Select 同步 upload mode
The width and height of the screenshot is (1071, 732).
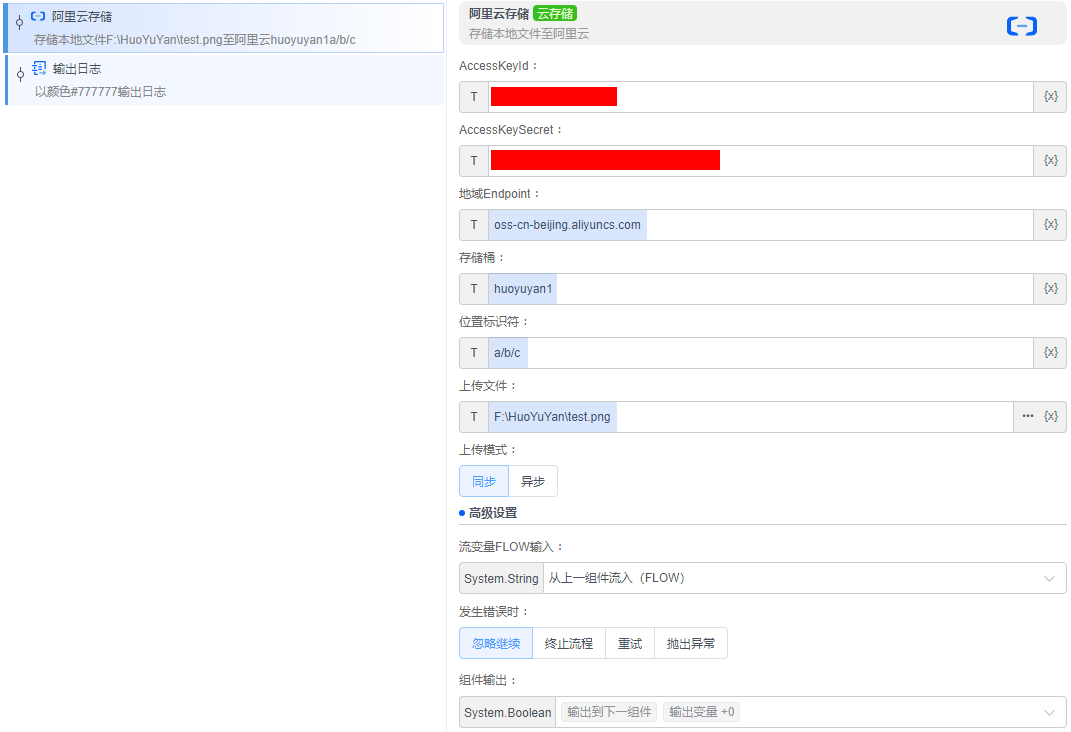point(484,481)
